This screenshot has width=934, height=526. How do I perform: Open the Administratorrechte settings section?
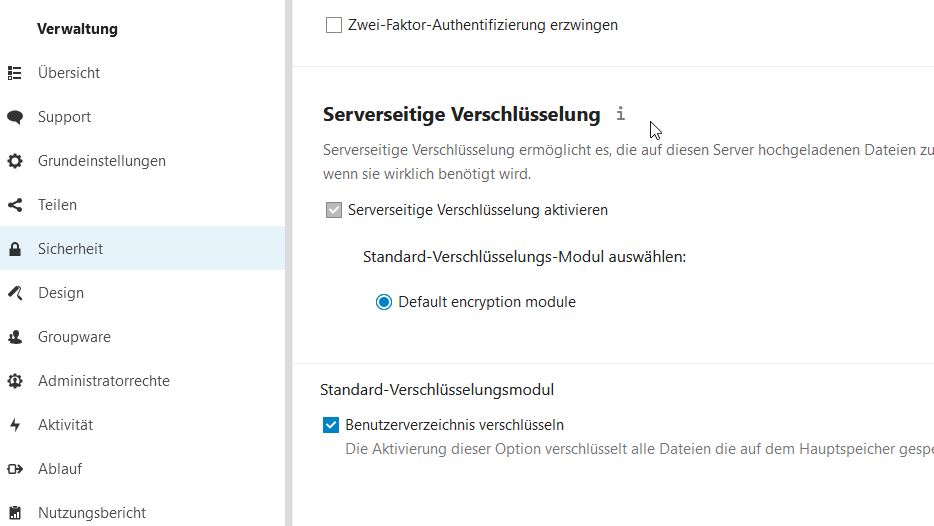(104, 381)
